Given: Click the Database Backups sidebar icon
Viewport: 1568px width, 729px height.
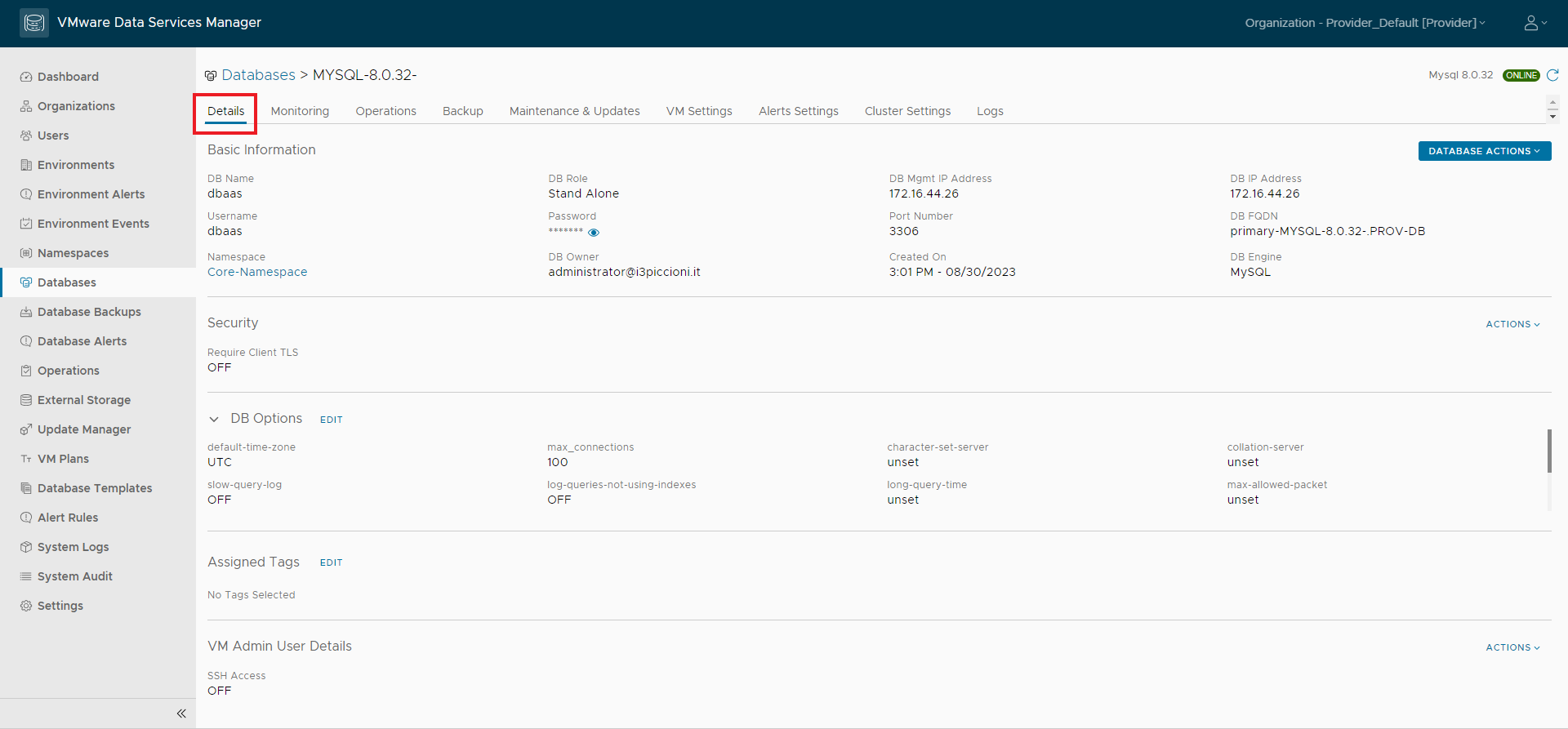Looking at the screenshot, I should point(26,312).
